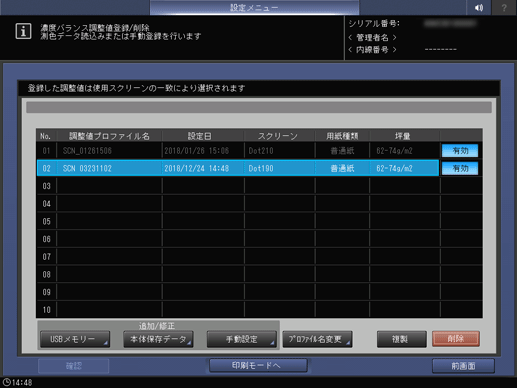The width and height of the screenshot is (517, 388).
Task: Toggle 有効 for profile SCN_01261506
Action: click(x=460, y=151)
